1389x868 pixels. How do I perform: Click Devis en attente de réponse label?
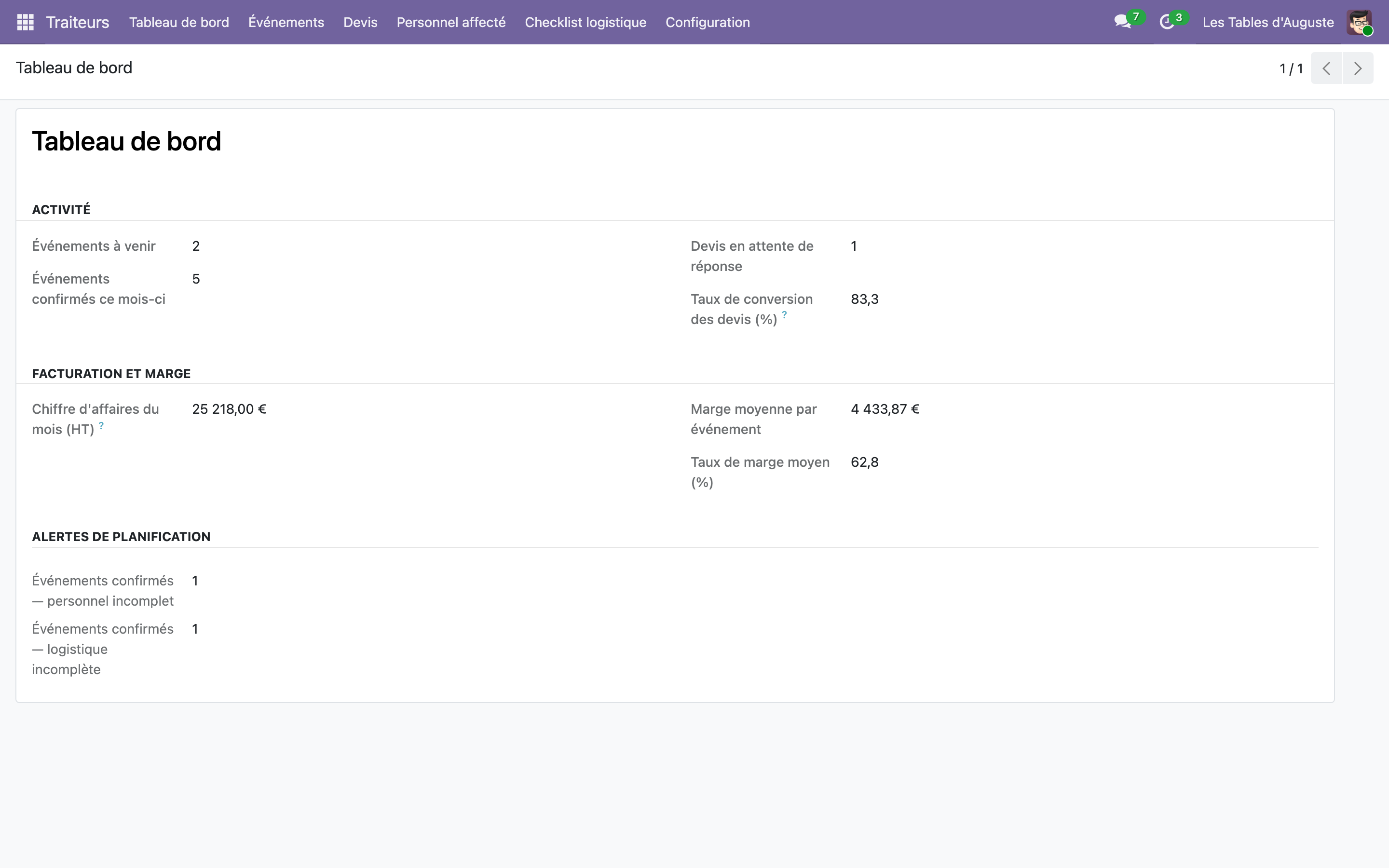point(752,256)
